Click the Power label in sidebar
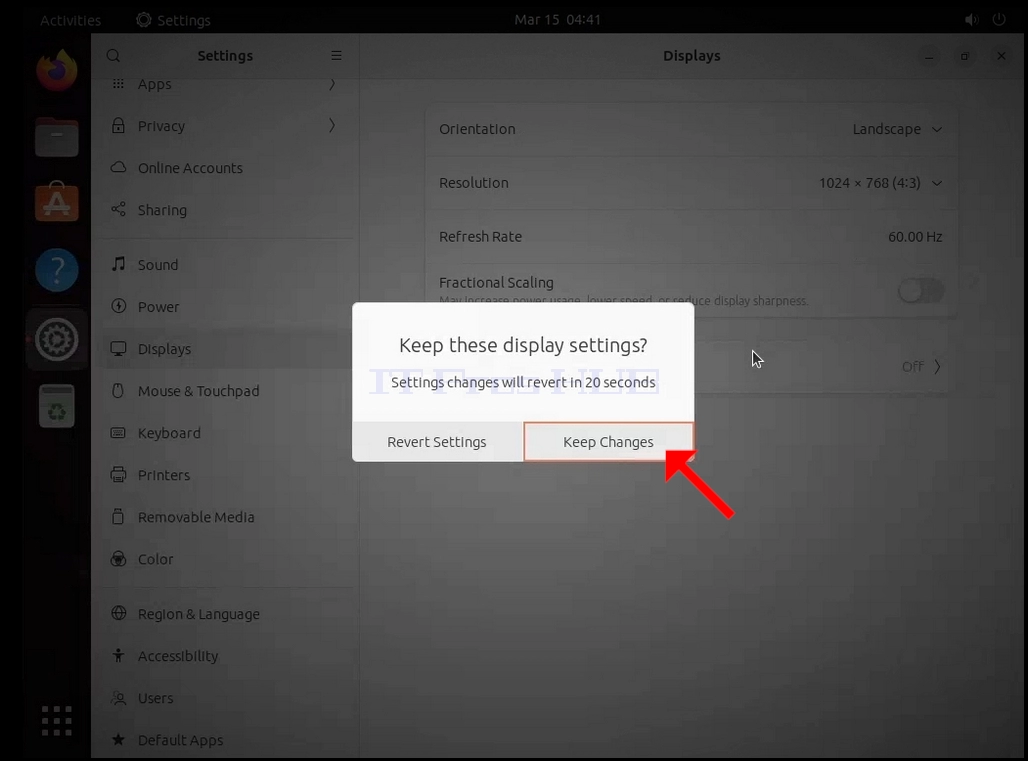Image resolution: width=1028 pixels, height=761 pixels. (159, 307)
